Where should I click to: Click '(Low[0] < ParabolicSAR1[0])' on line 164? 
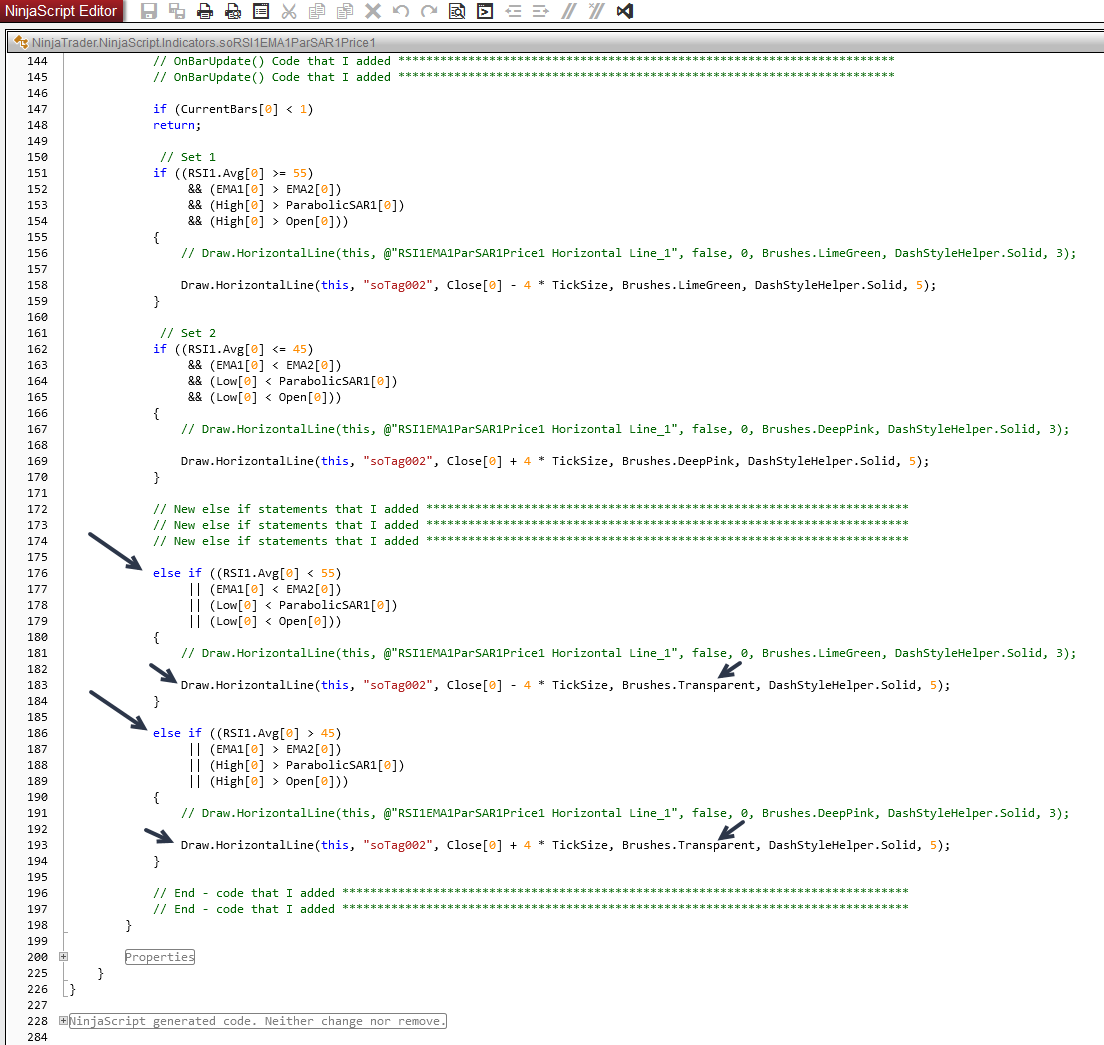tap(303, 382)
